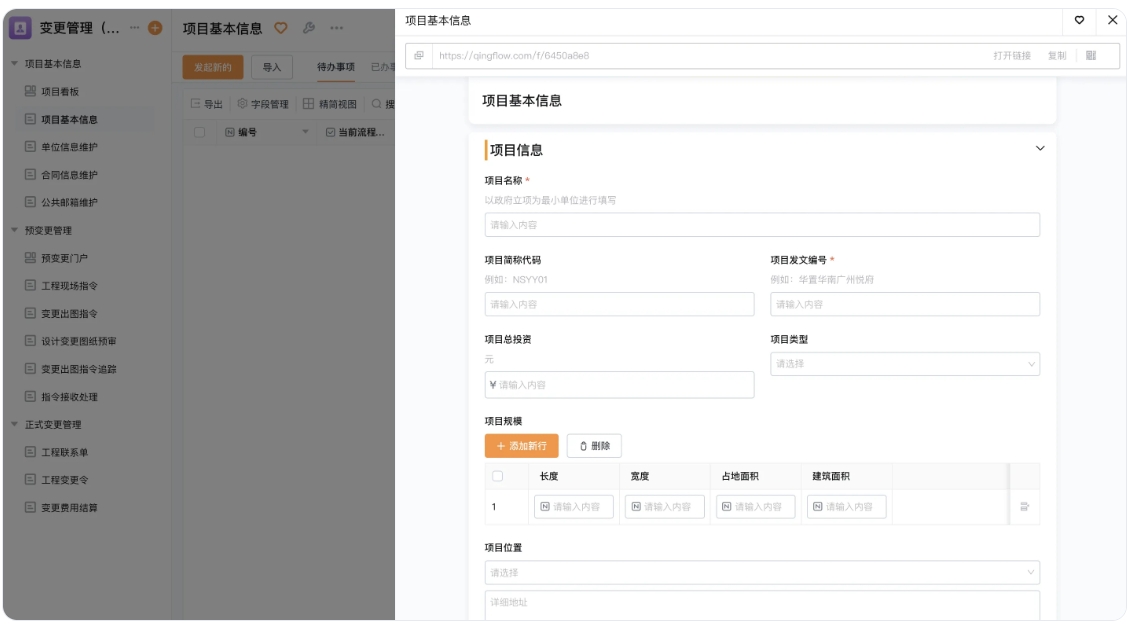Click the 搜索 magnifier icon in the toolbar
Image resolution: width=1132 pixels, height=629 pixels.
[x=375, y=103]
